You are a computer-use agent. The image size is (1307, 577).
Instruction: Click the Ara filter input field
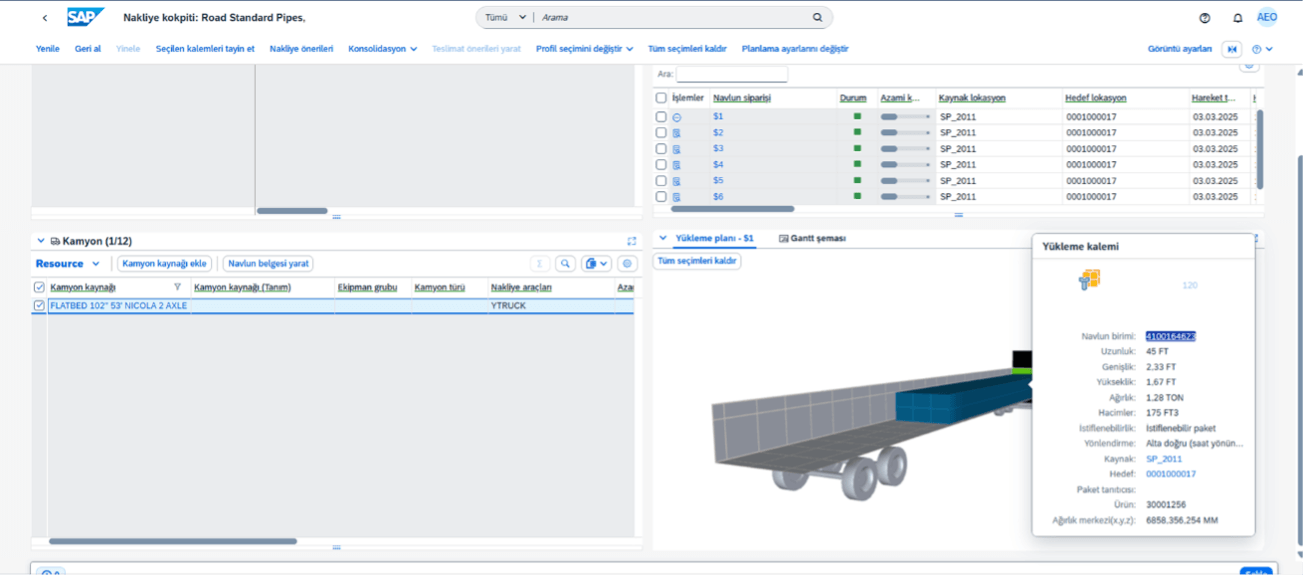pyautogui.click(x=732, y=74)
